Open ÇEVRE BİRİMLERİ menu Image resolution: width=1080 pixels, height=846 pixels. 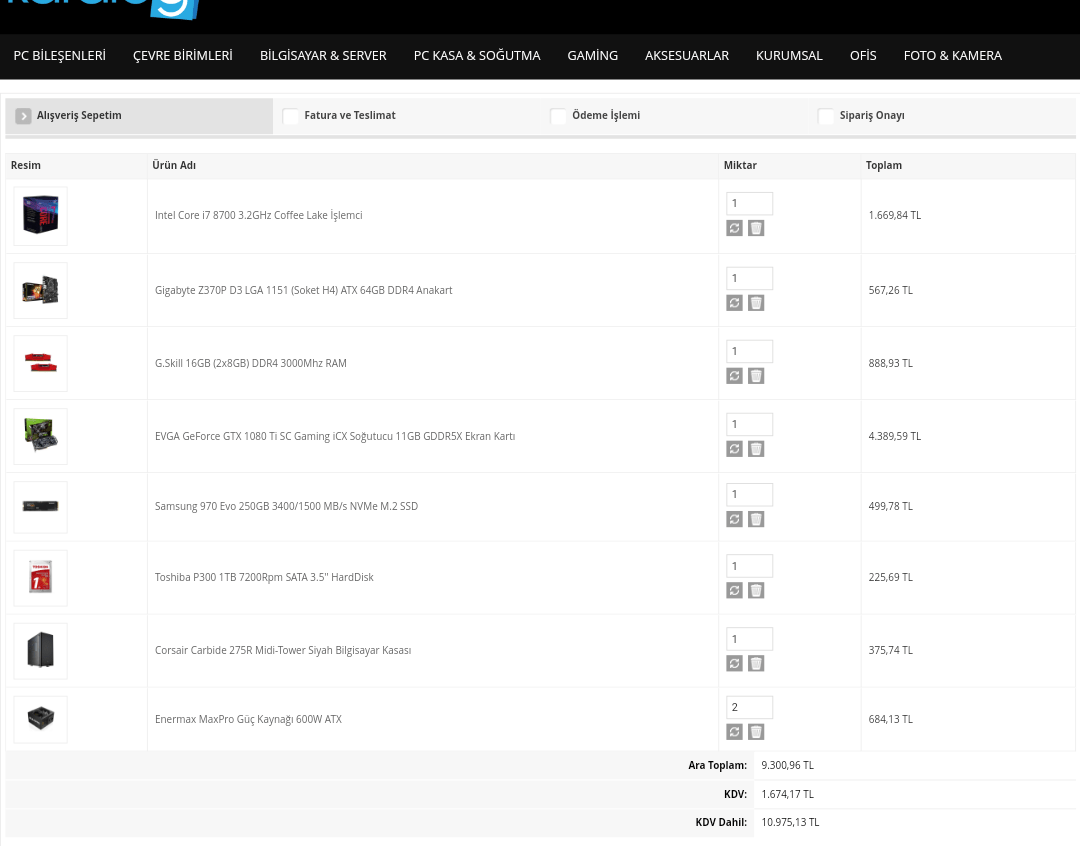183,56
